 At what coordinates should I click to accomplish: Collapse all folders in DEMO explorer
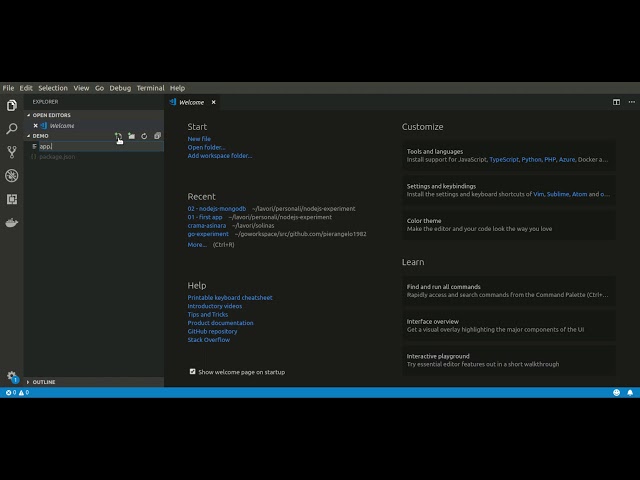coord(158,136)
